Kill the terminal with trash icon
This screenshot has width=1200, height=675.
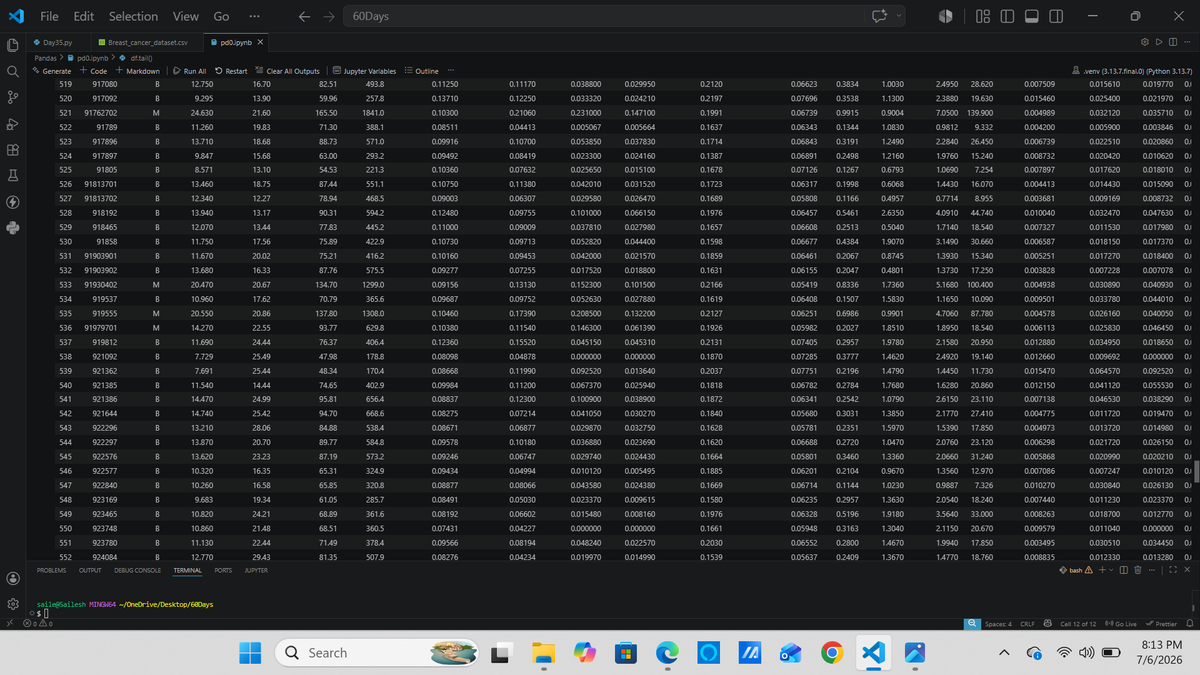pos(1138,570)
